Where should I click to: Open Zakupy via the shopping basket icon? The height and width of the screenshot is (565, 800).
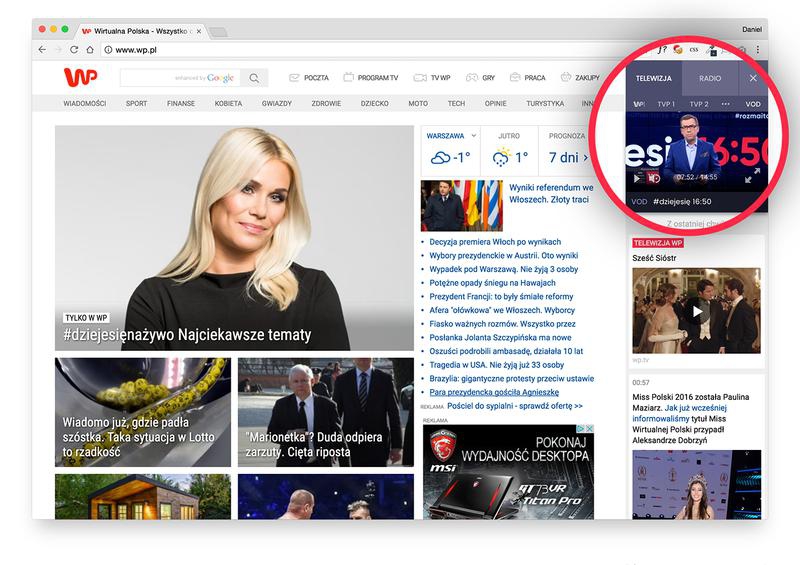click(566, 77)
